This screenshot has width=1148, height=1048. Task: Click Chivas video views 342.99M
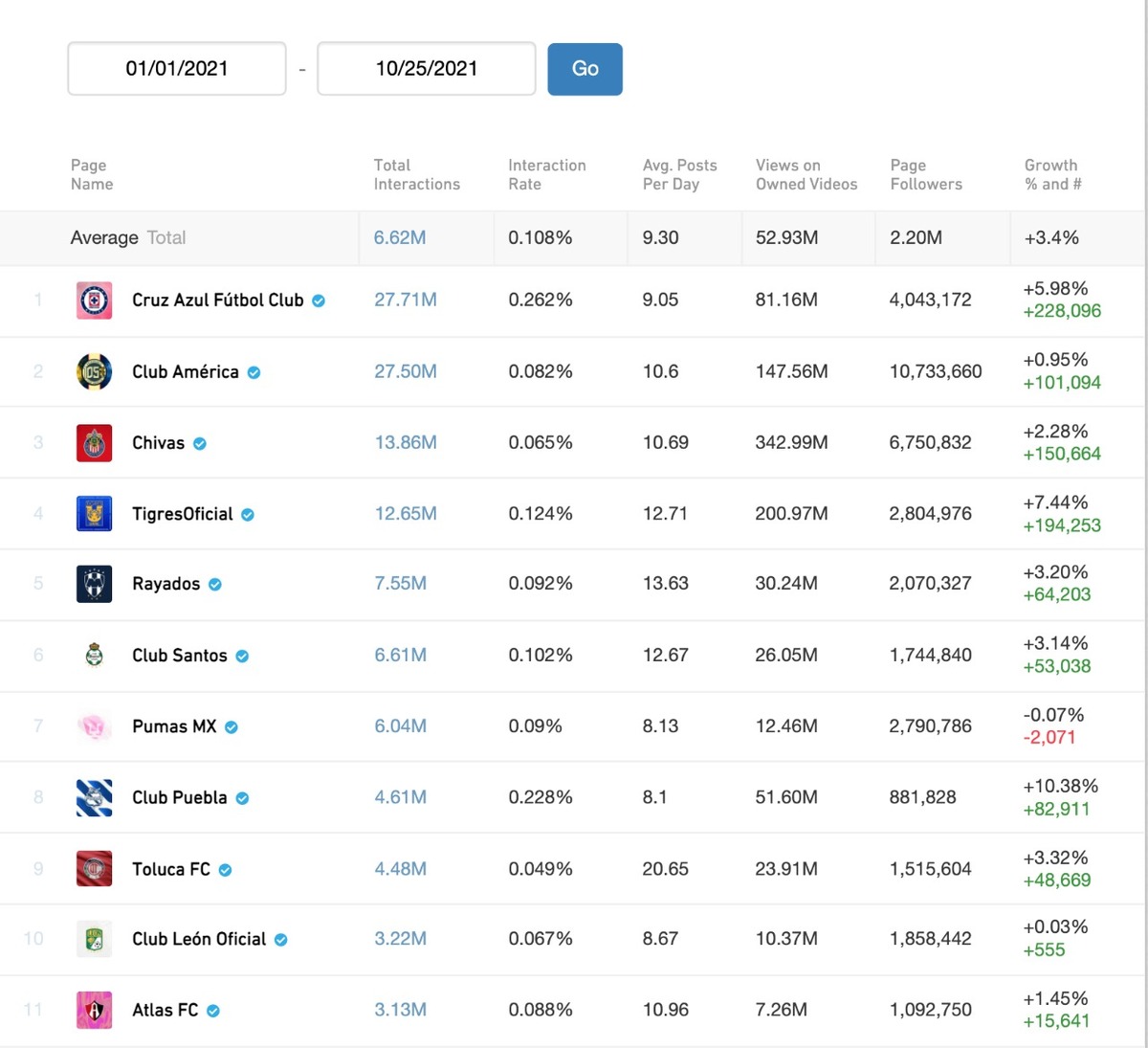pyautogui.click(x=791, y=442)
